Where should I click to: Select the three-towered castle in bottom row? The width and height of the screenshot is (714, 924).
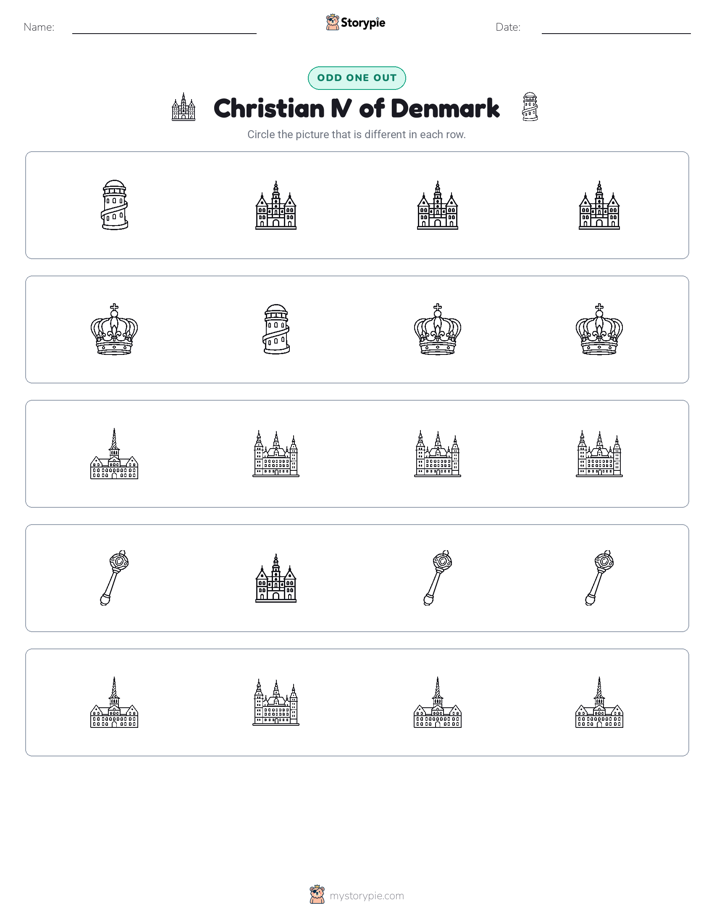tap(276, 702)
